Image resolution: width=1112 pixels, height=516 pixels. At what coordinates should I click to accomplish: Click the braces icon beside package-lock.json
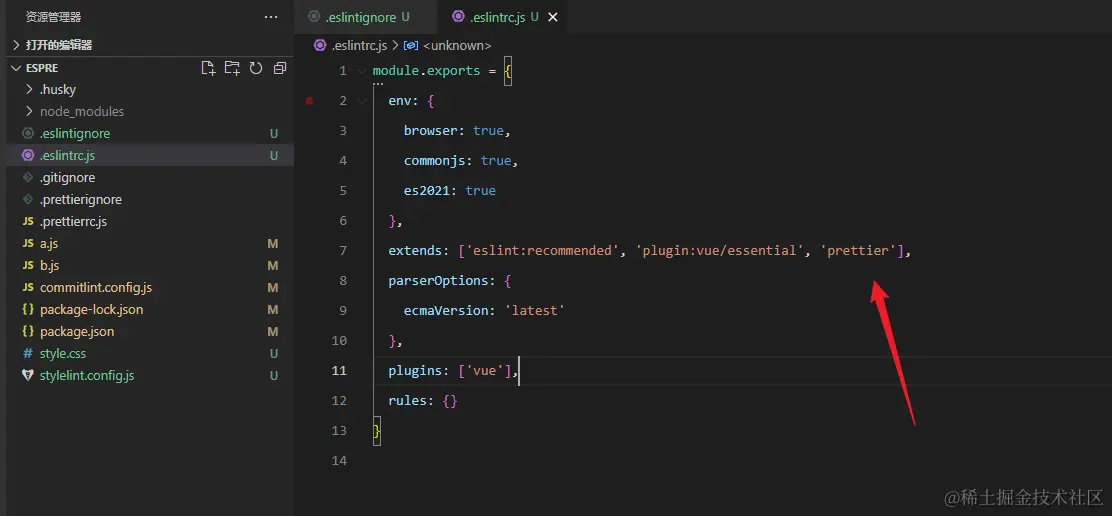point(28,309)
